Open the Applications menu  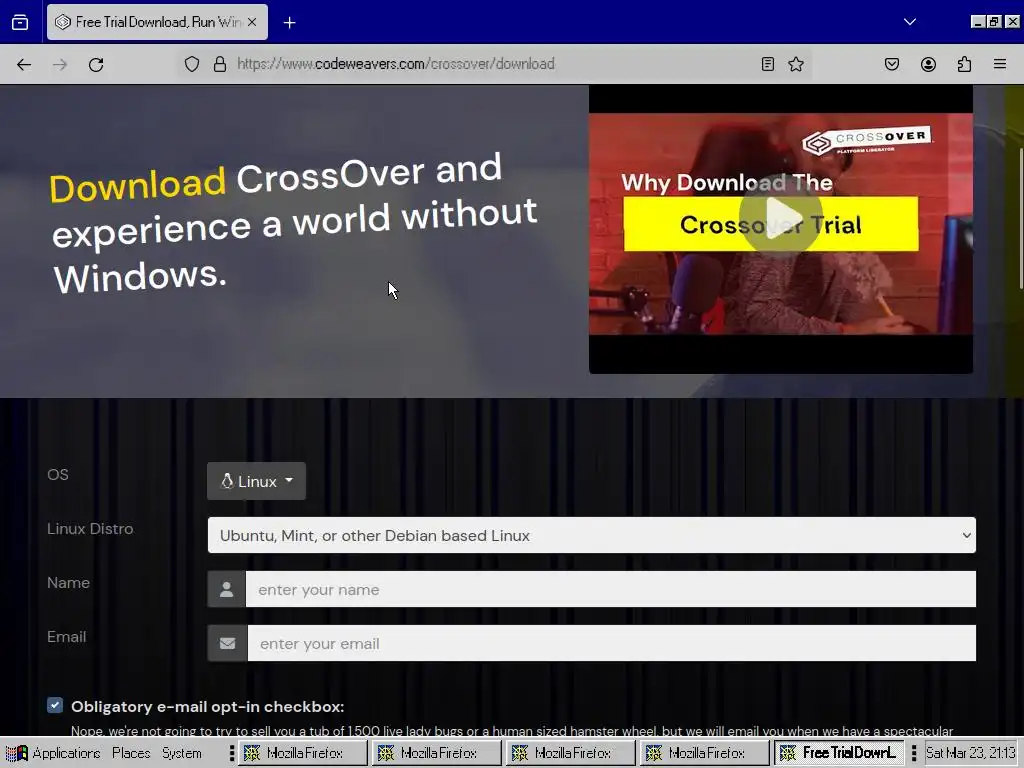tap(53, 753)
